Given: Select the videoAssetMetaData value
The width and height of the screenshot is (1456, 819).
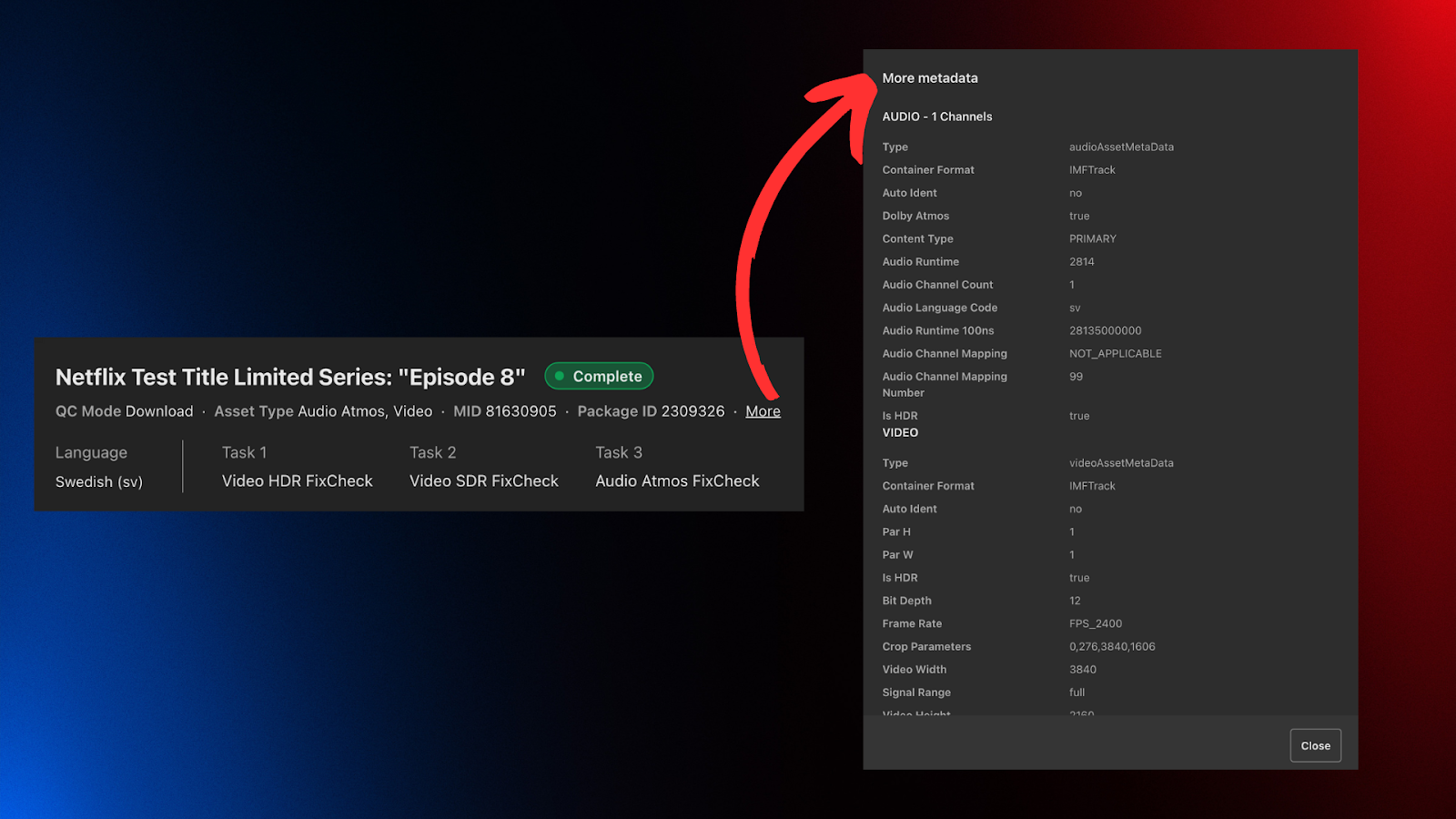Looking at the screenshot, I should [x=1121, y=462].
